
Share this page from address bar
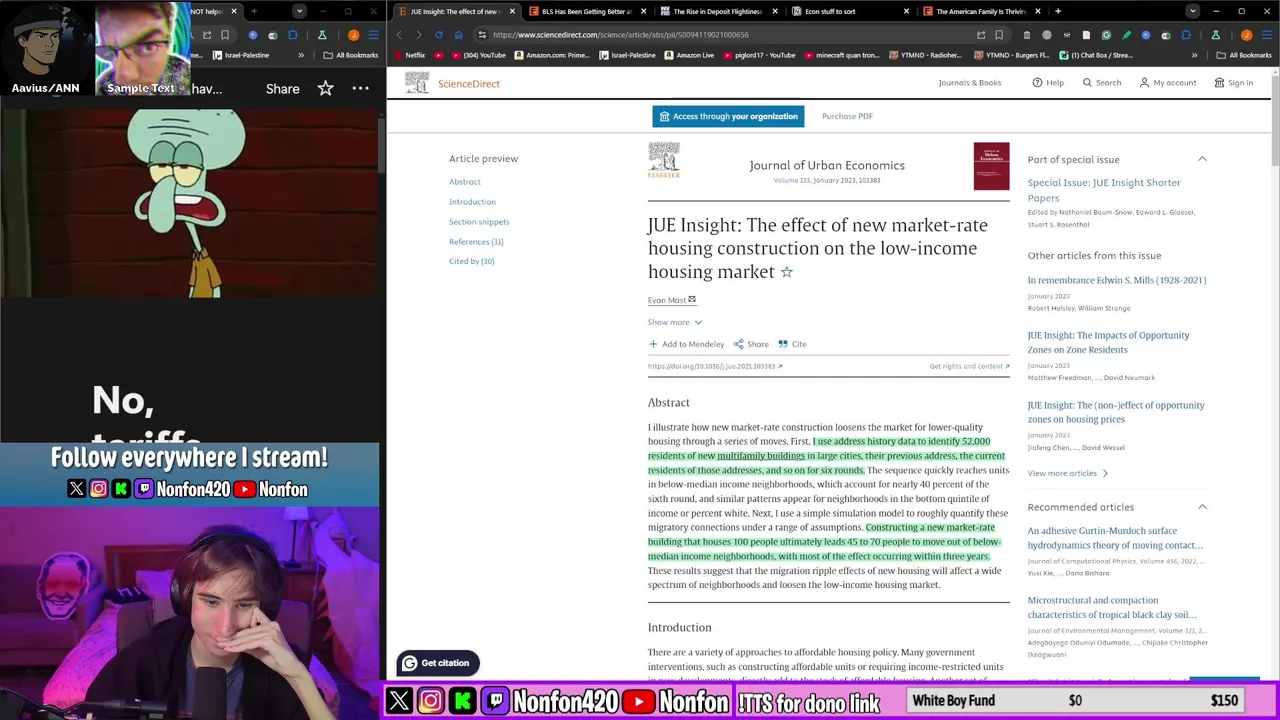coord(981,34)
